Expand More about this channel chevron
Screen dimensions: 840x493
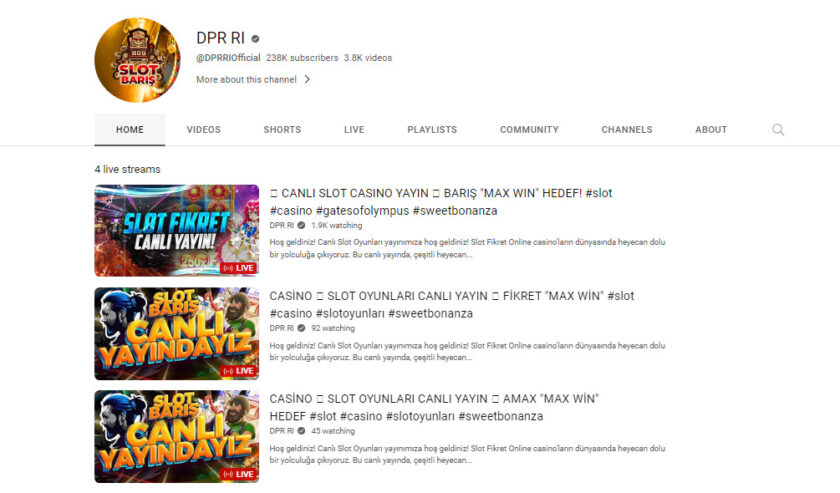click(x=307, y=79)
